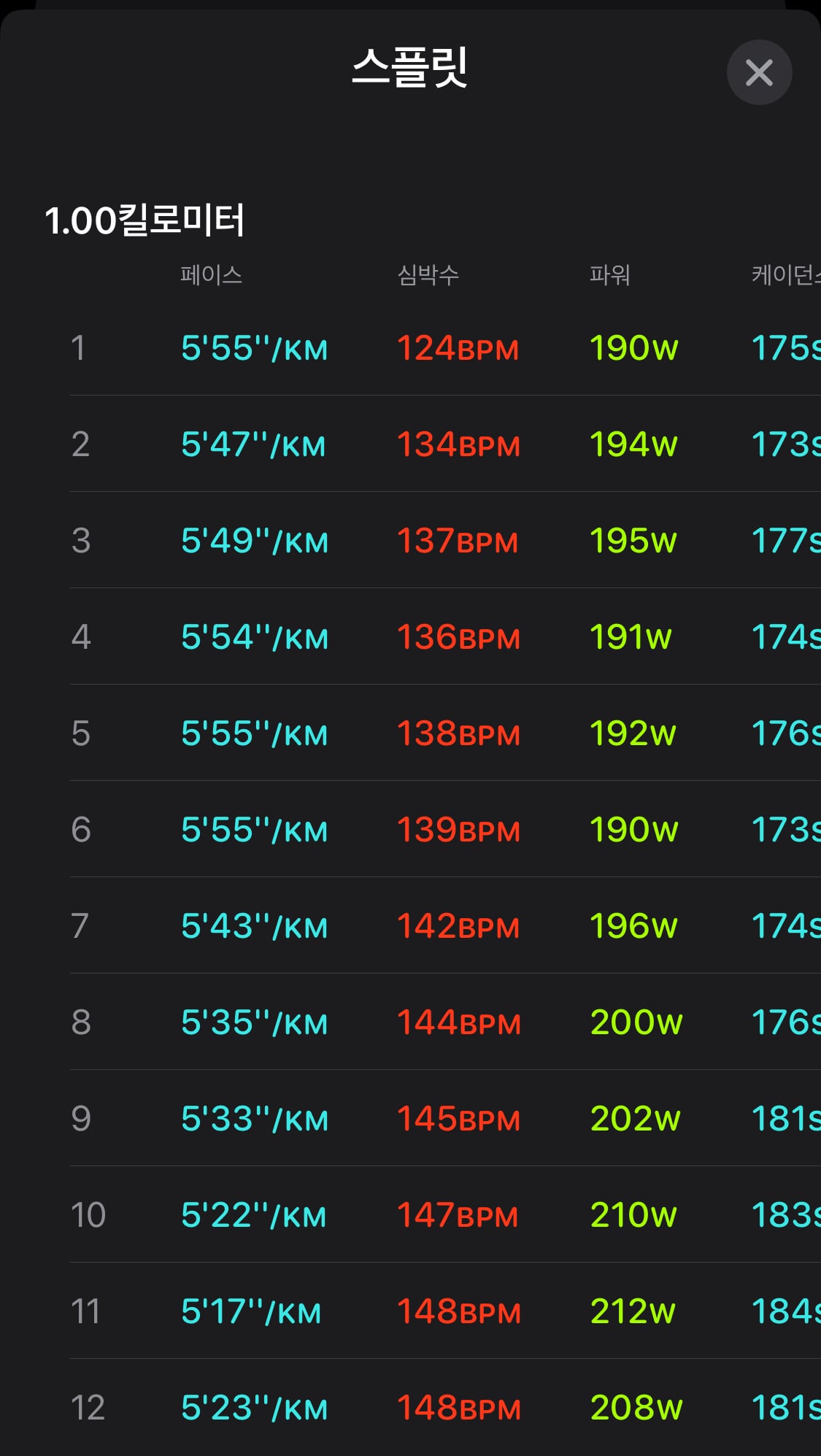Viewport: 821px width, 1456px height.
Task: Tap the 심박수 column header
Action: click(x=428, y=275)
